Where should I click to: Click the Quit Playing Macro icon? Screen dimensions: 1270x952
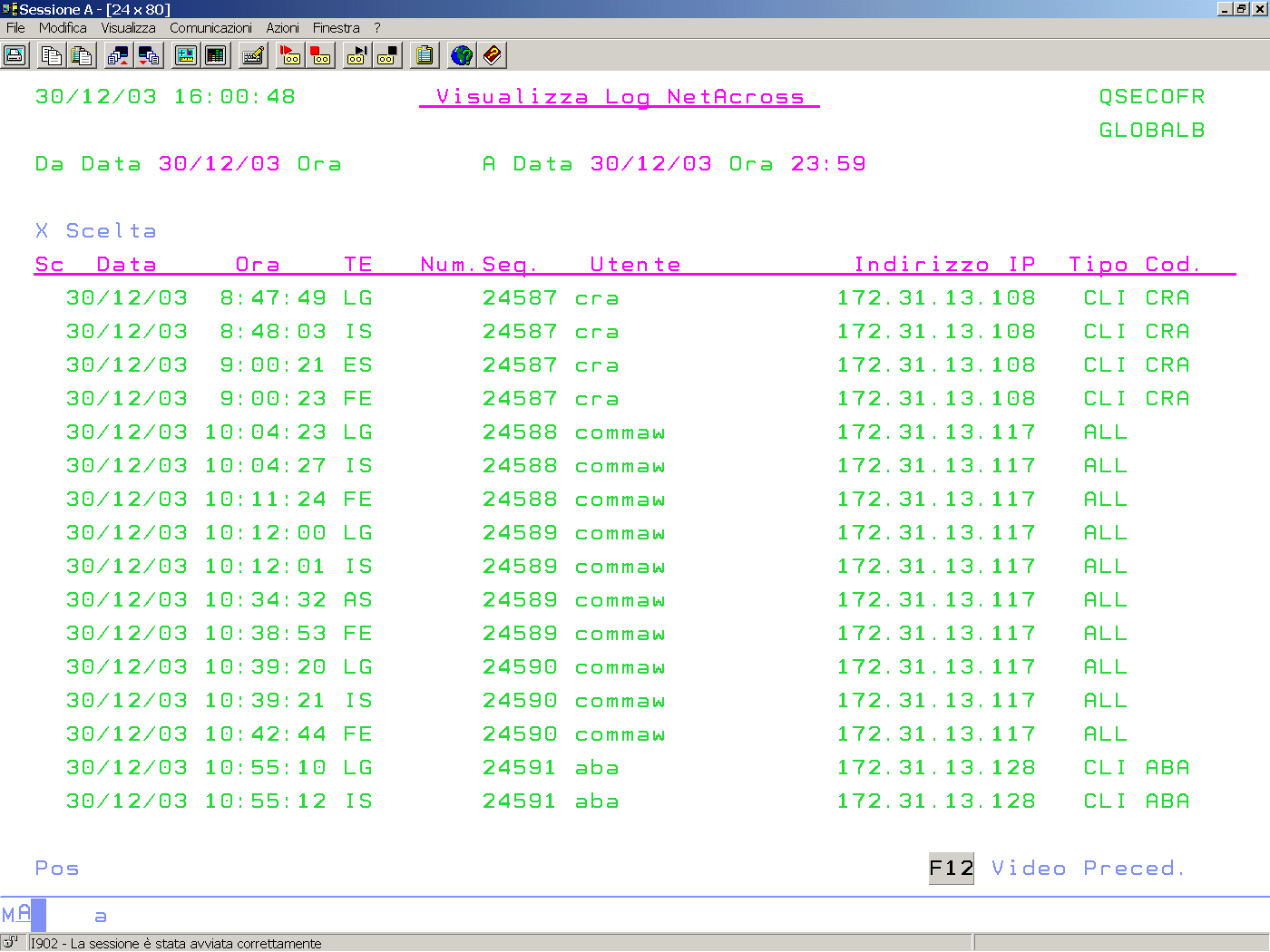387,55
